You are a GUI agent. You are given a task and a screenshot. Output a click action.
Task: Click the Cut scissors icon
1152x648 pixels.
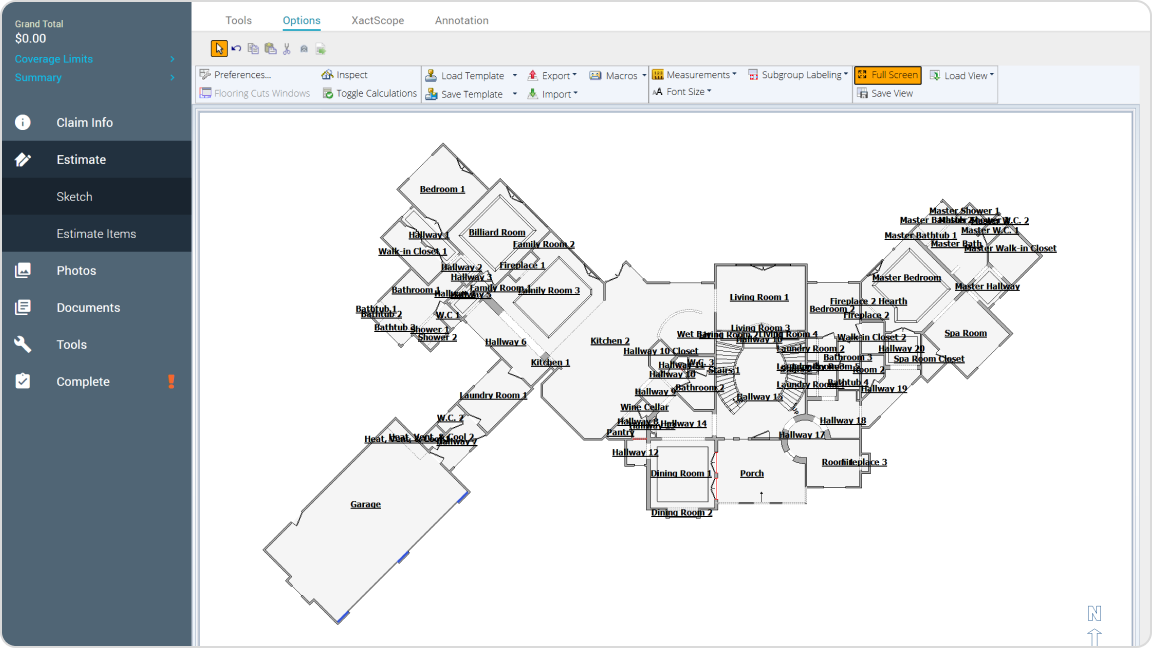286,47
